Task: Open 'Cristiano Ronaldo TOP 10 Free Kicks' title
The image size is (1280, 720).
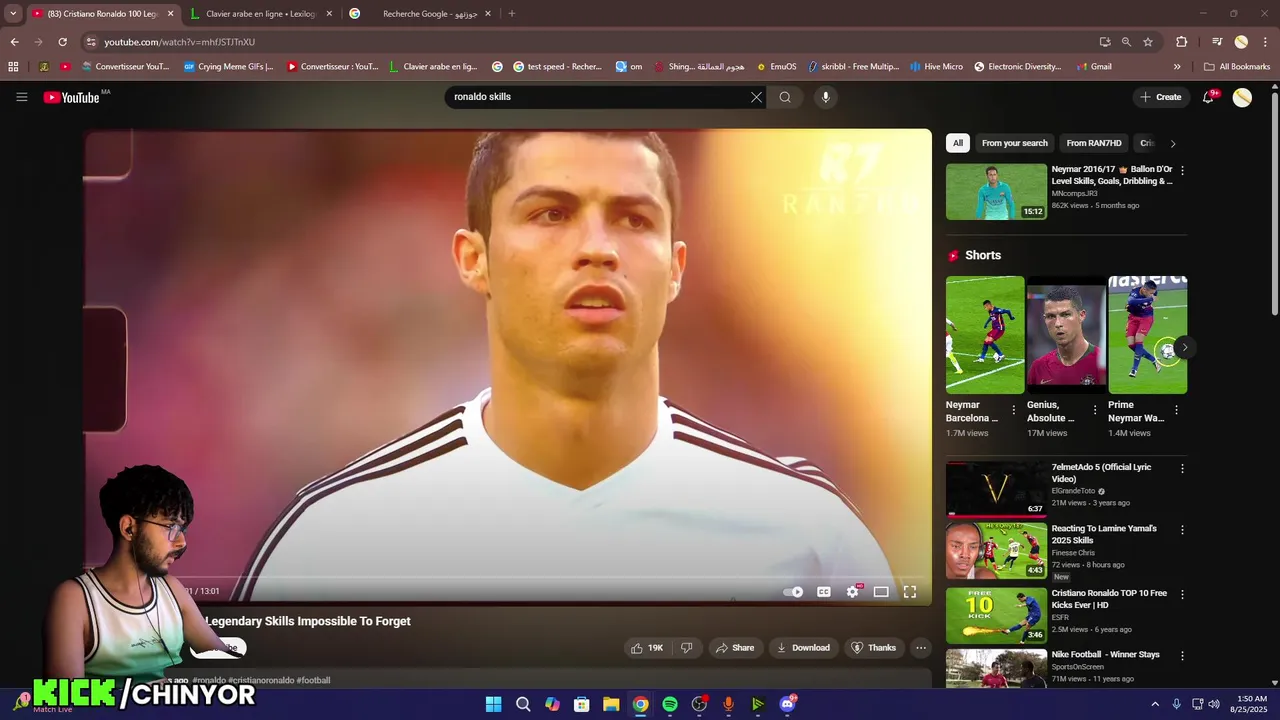Action: 1109,599
